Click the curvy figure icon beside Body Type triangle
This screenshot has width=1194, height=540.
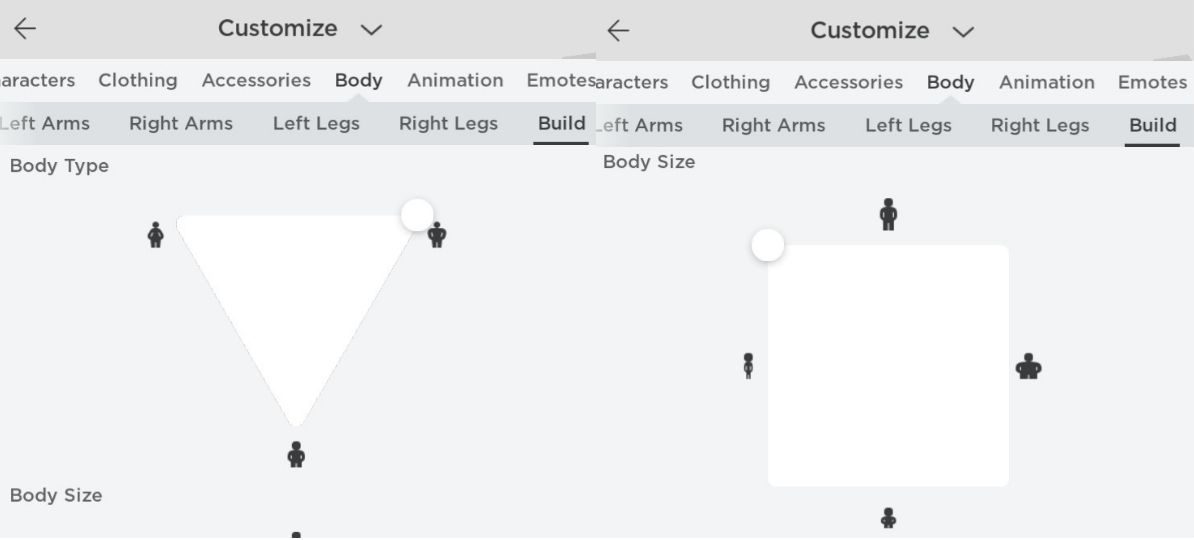tap(155, 235)
